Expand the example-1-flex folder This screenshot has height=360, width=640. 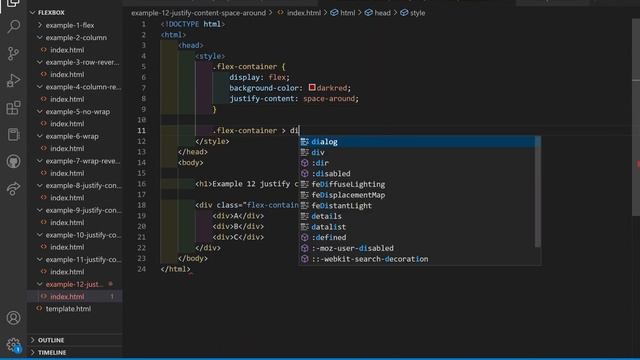pyautogui.click(x=40, y=25)
